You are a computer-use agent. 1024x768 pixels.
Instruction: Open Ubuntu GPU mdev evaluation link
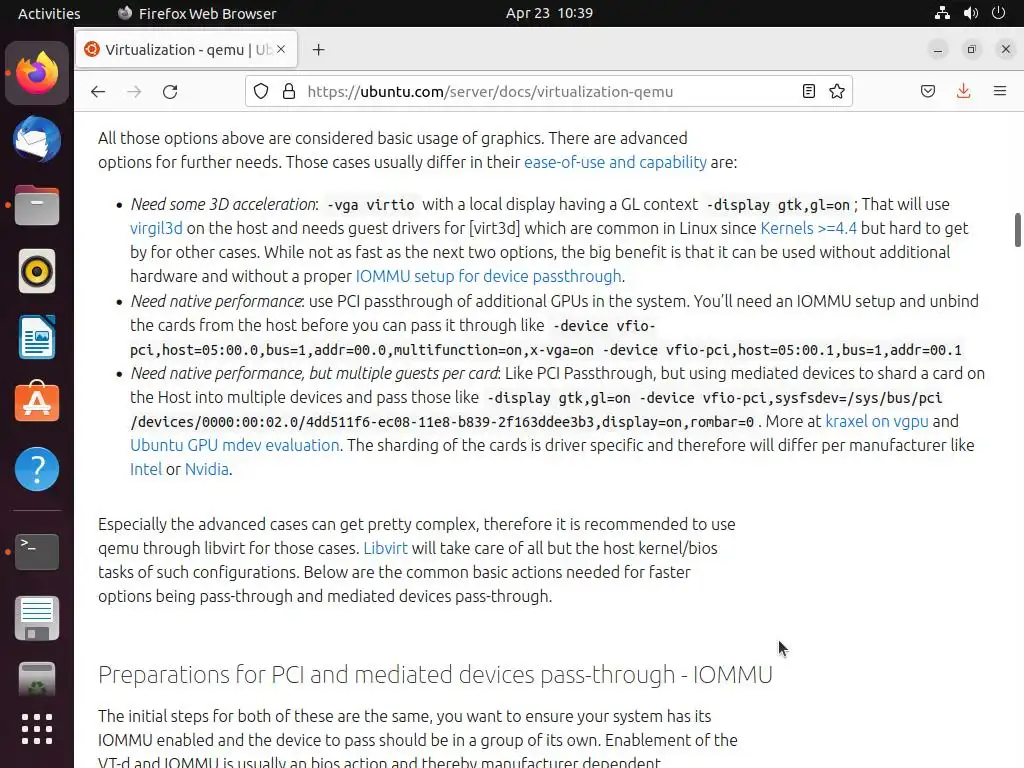tap(234, 445)
